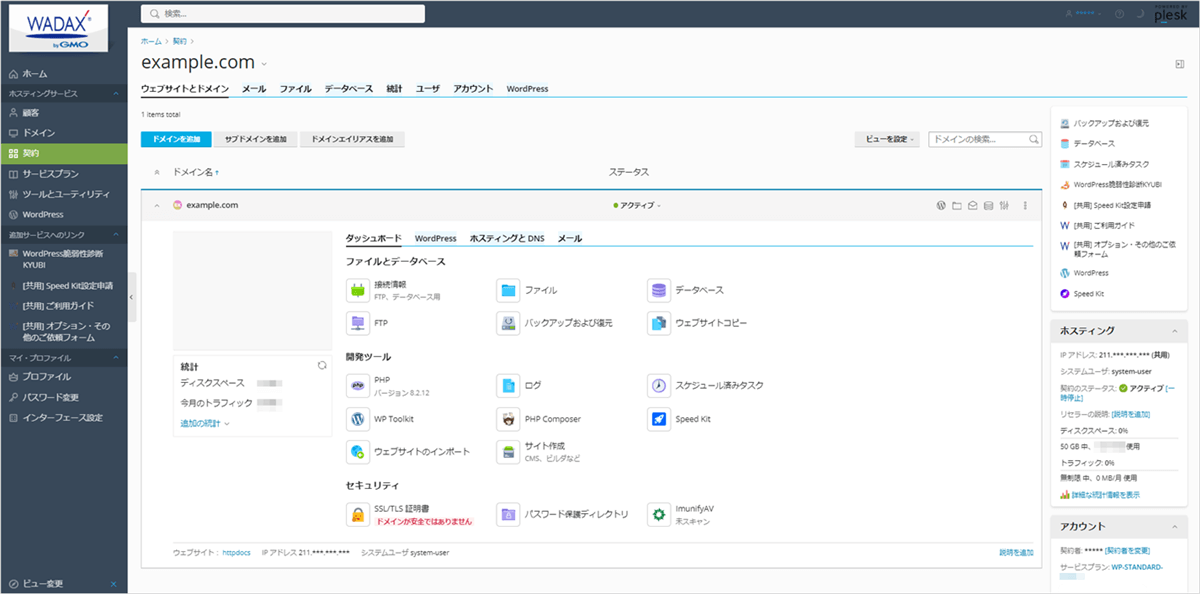Open the PHP settings icon

coord(358,385)
